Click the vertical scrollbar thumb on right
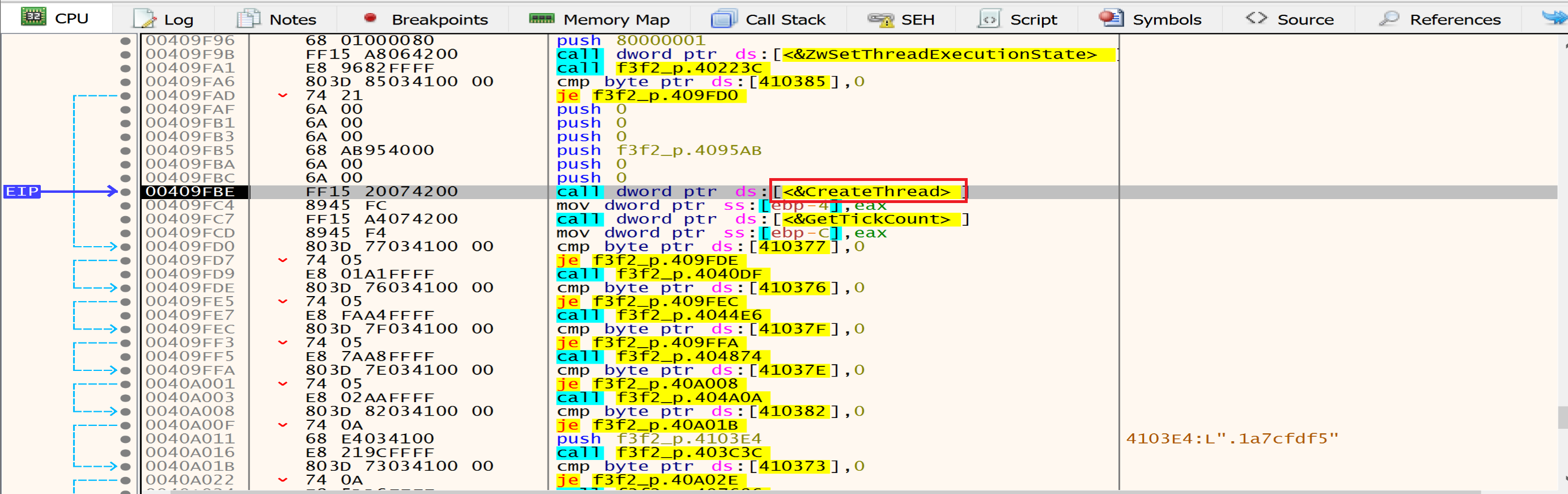 [1562, 418]
